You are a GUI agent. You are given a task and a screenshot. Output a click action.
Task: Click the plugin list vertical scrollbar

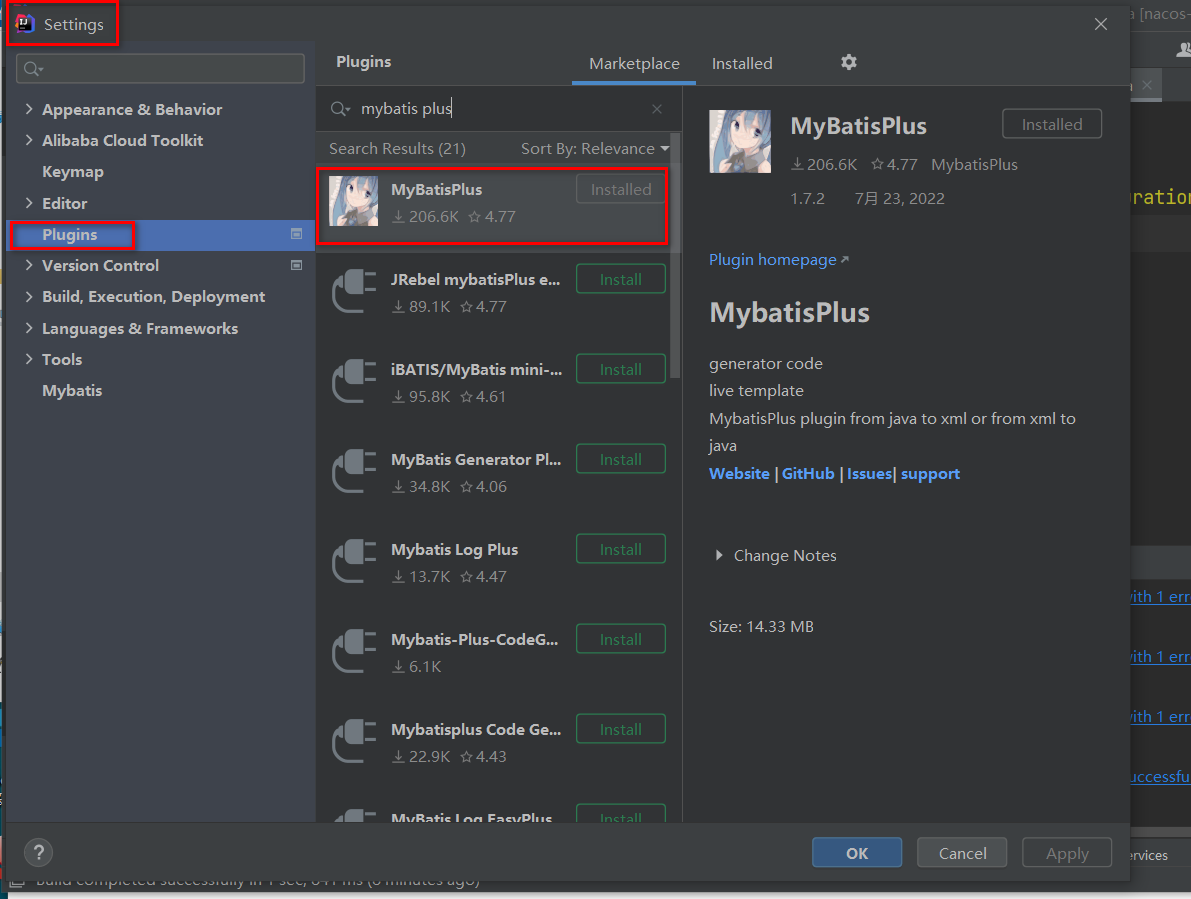coord(675,258)
